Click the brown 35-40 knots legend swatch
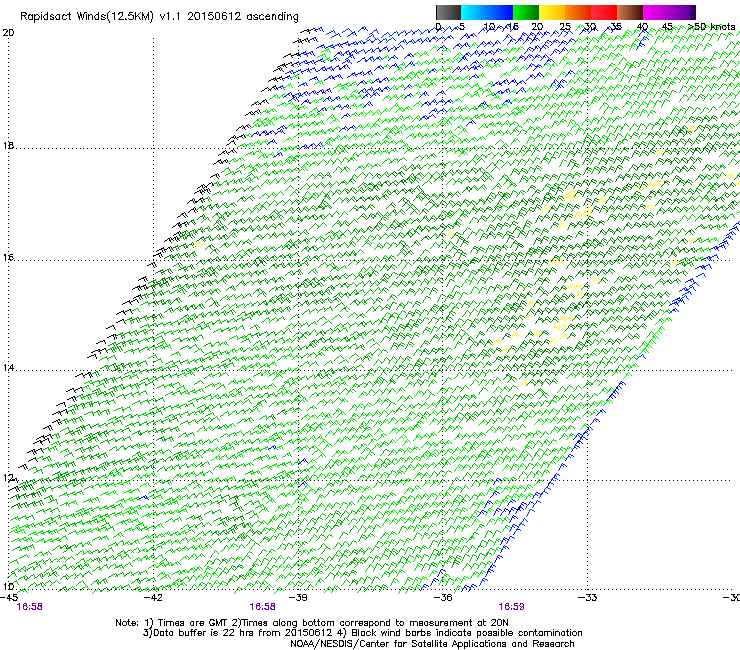740x650 pixels. (x=630, y=12)
